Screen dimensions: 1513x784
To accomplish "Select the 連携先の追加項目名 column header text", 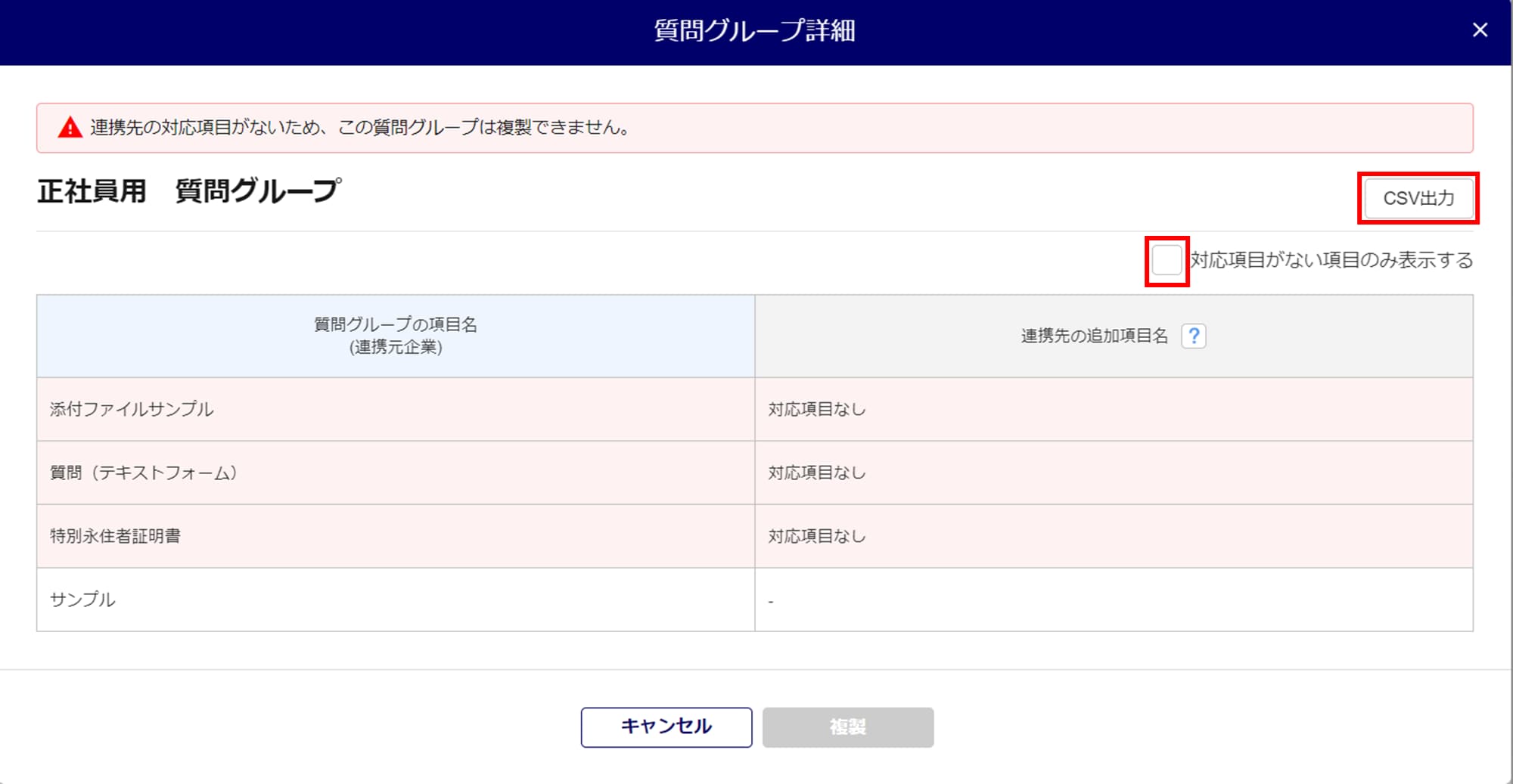I will [1094, 336].
